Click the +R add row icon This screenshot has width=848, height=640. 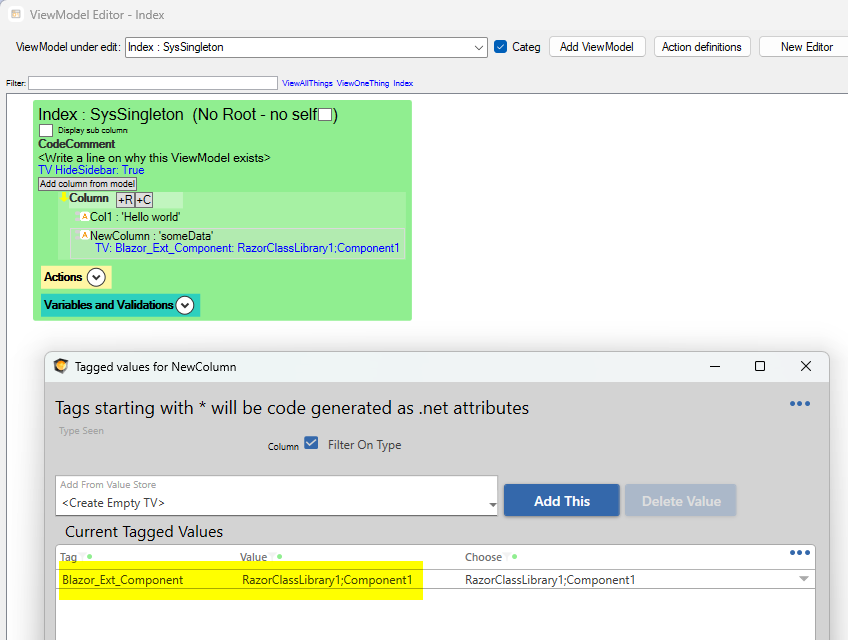point(125,200)
